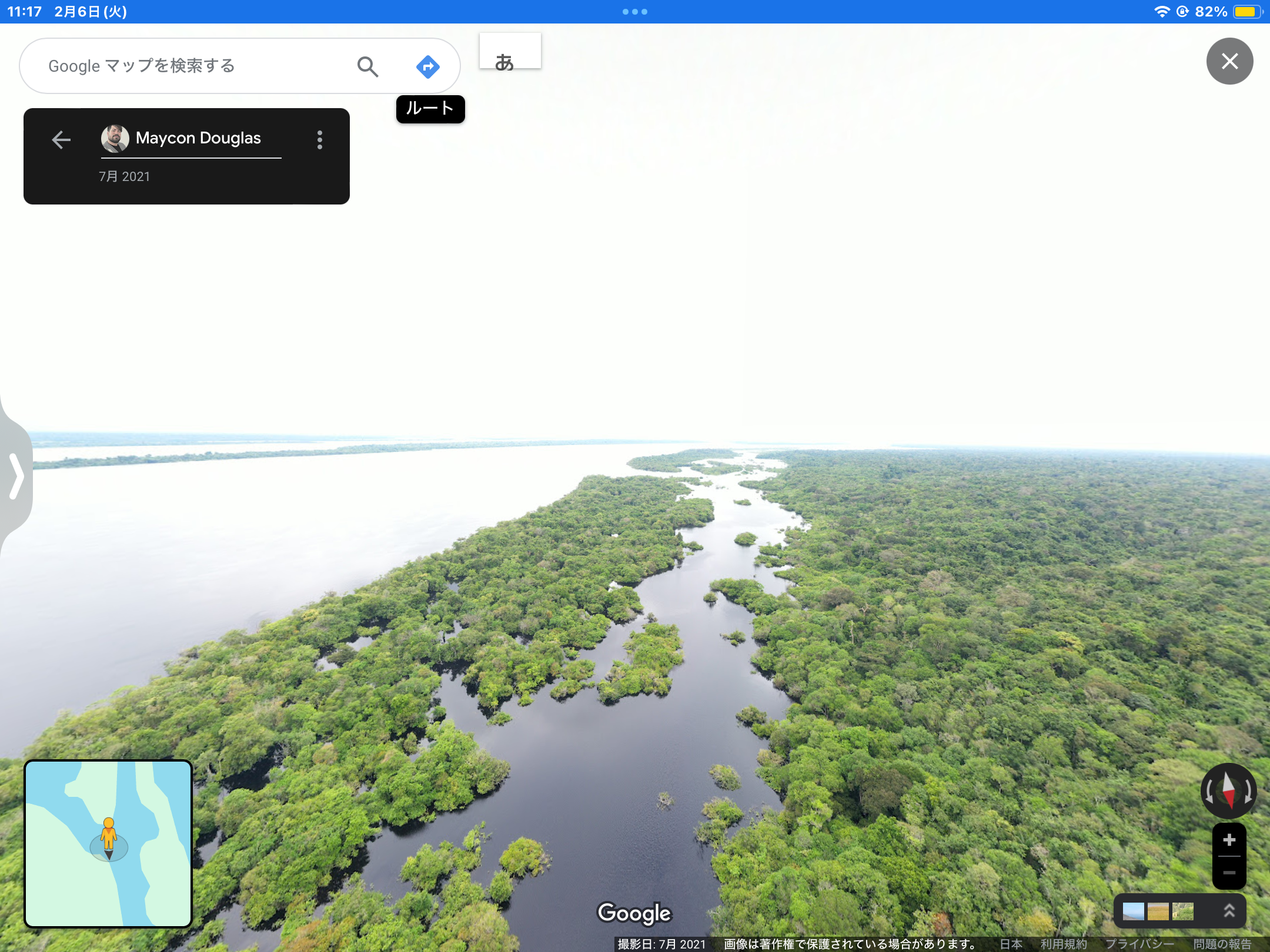Open Maycon Douglas contributor profile link
The image size is (1270, 952).
[x=198, y=138]
